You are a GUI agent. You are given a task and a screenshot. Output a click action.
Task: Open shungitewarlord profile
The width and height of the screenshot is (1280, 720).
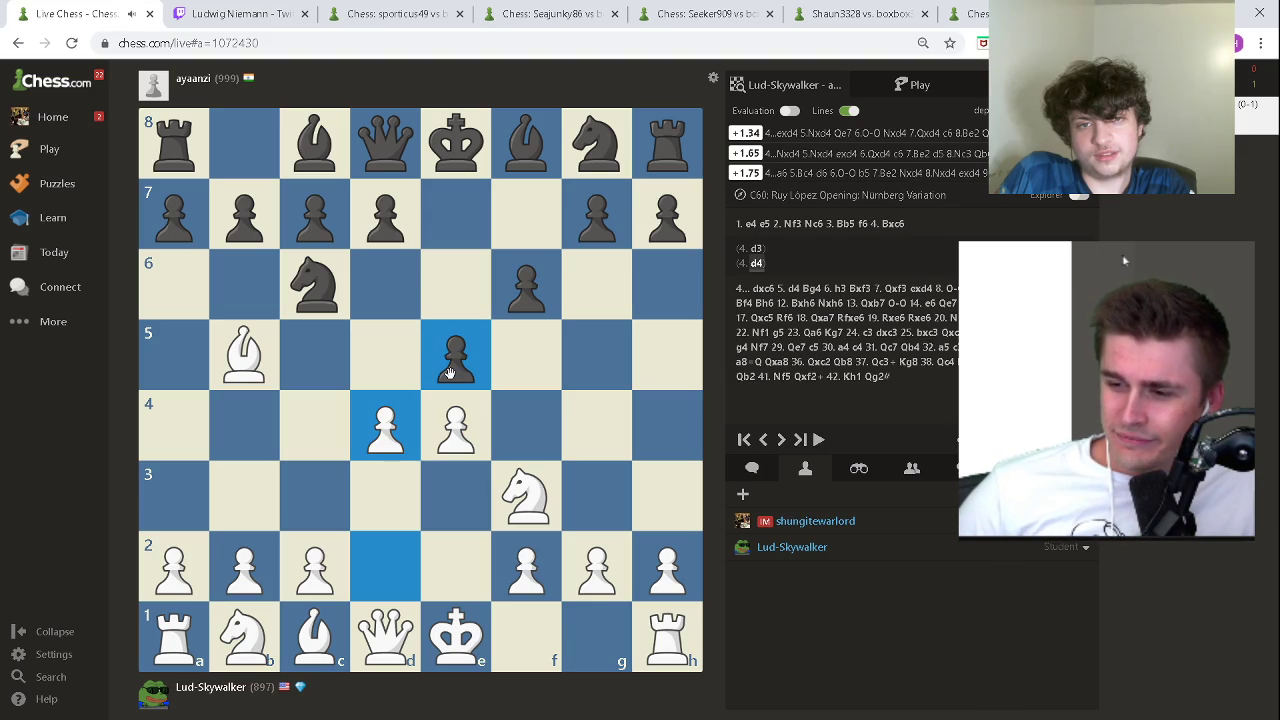(815, 521)
